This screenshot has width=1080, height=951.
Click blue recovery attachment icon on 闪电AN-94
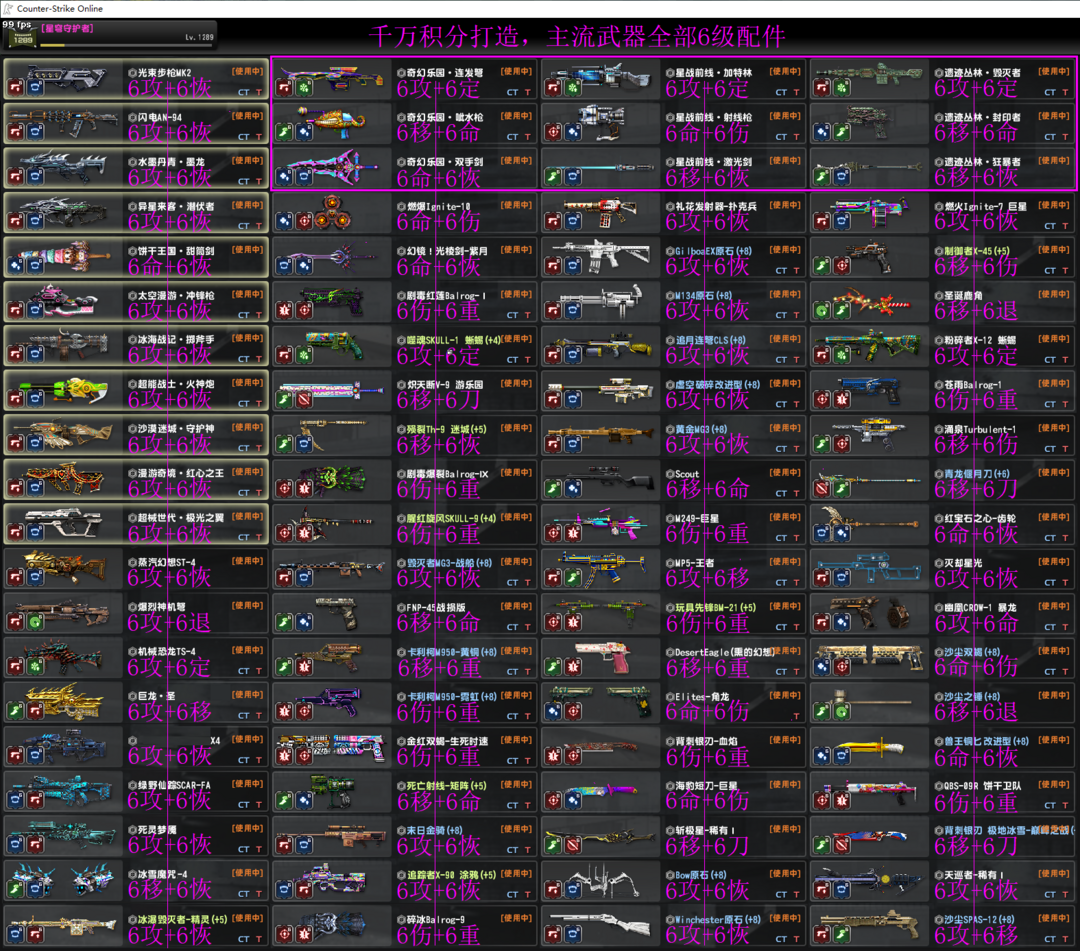36,132
